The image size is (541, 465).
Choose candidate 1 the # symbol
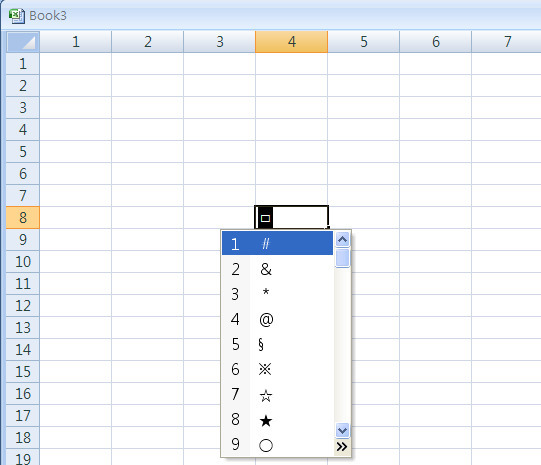coord(277,244)
